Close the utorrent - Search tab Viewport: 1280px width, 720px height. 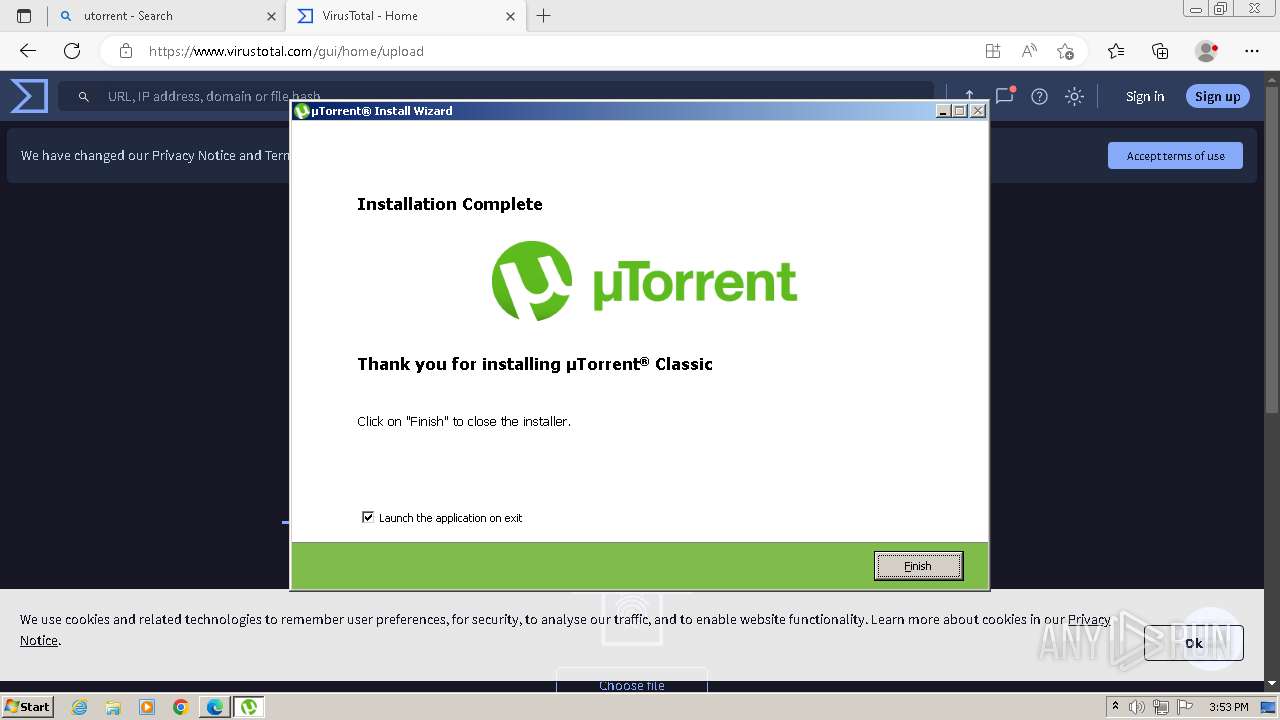click(x=271, y=16)
